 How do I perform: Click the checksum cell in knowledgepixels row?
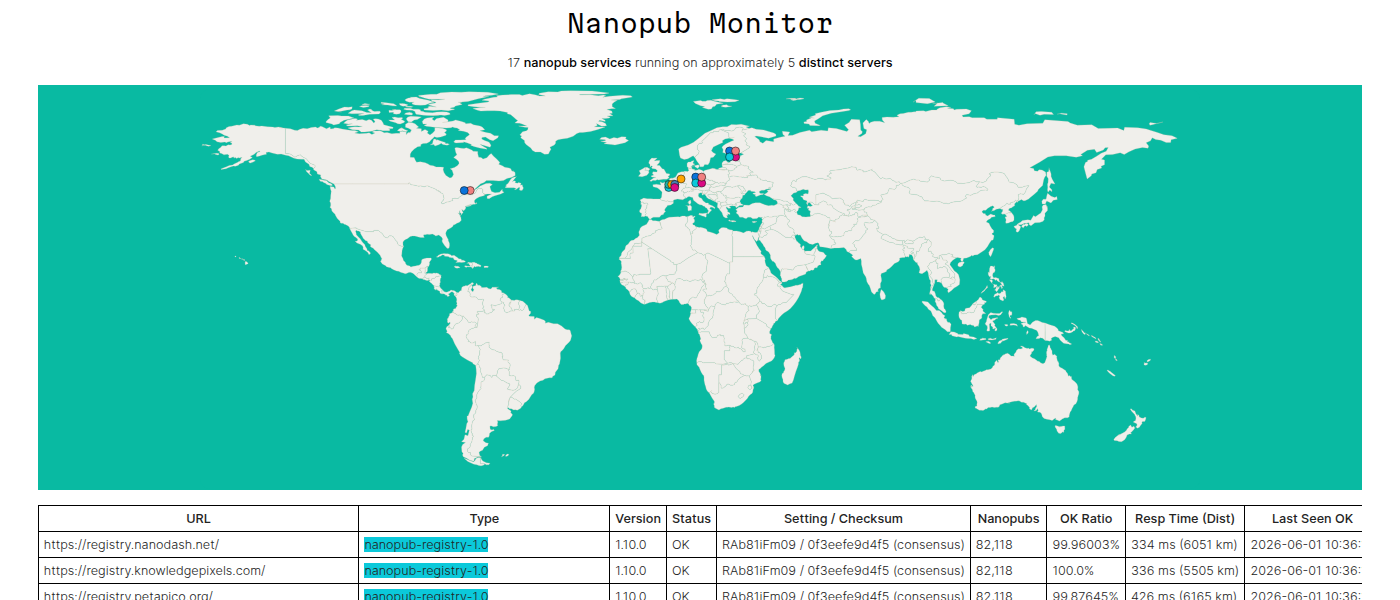(843, 571)
